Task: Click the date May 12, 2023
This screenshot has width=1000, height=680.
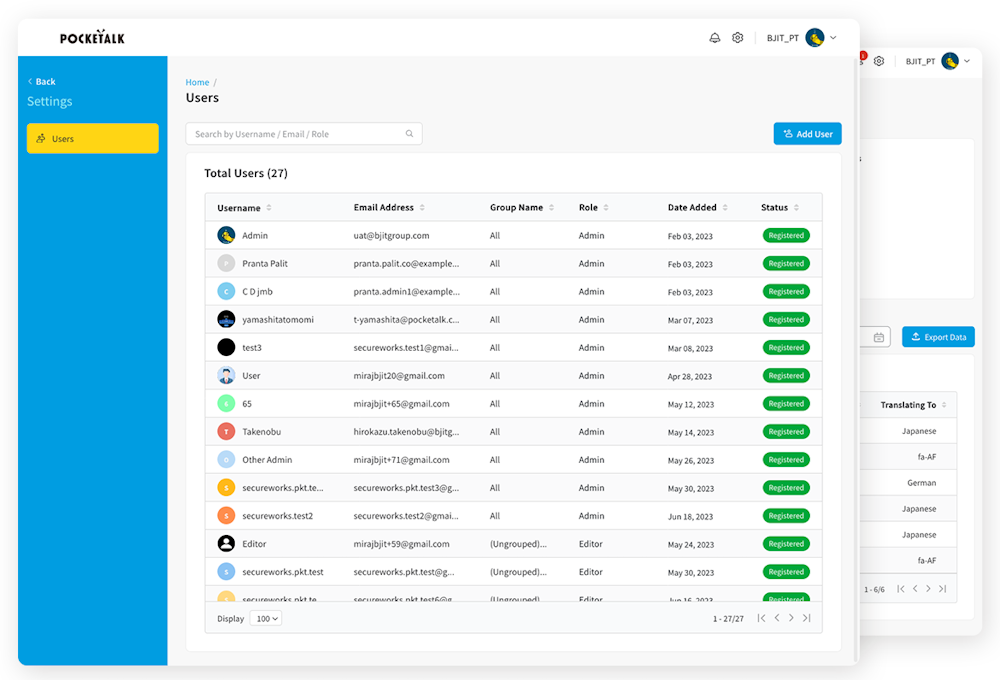Action: (691, 404)
